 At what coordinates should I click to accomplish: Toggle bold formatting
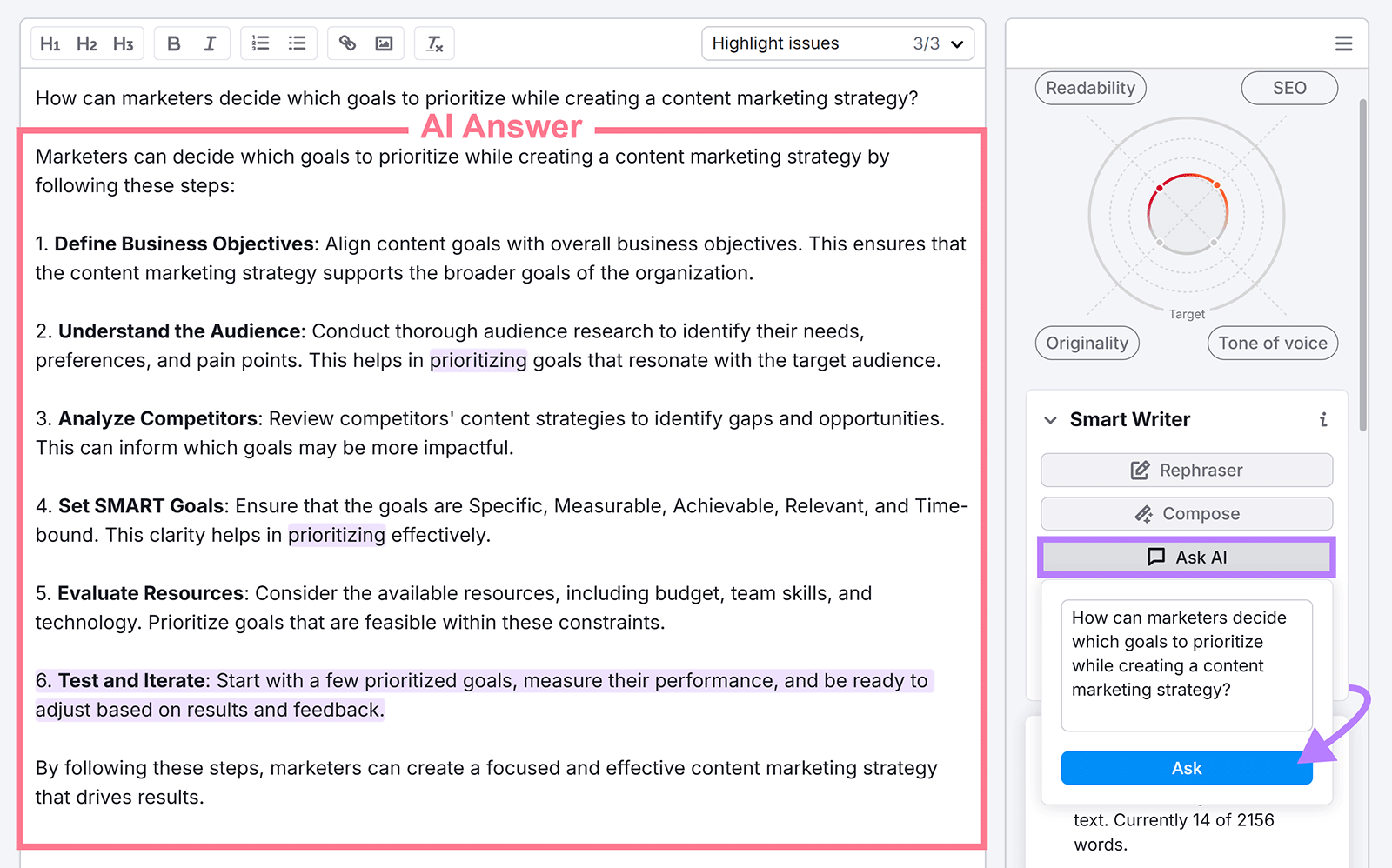coord(173,43)
